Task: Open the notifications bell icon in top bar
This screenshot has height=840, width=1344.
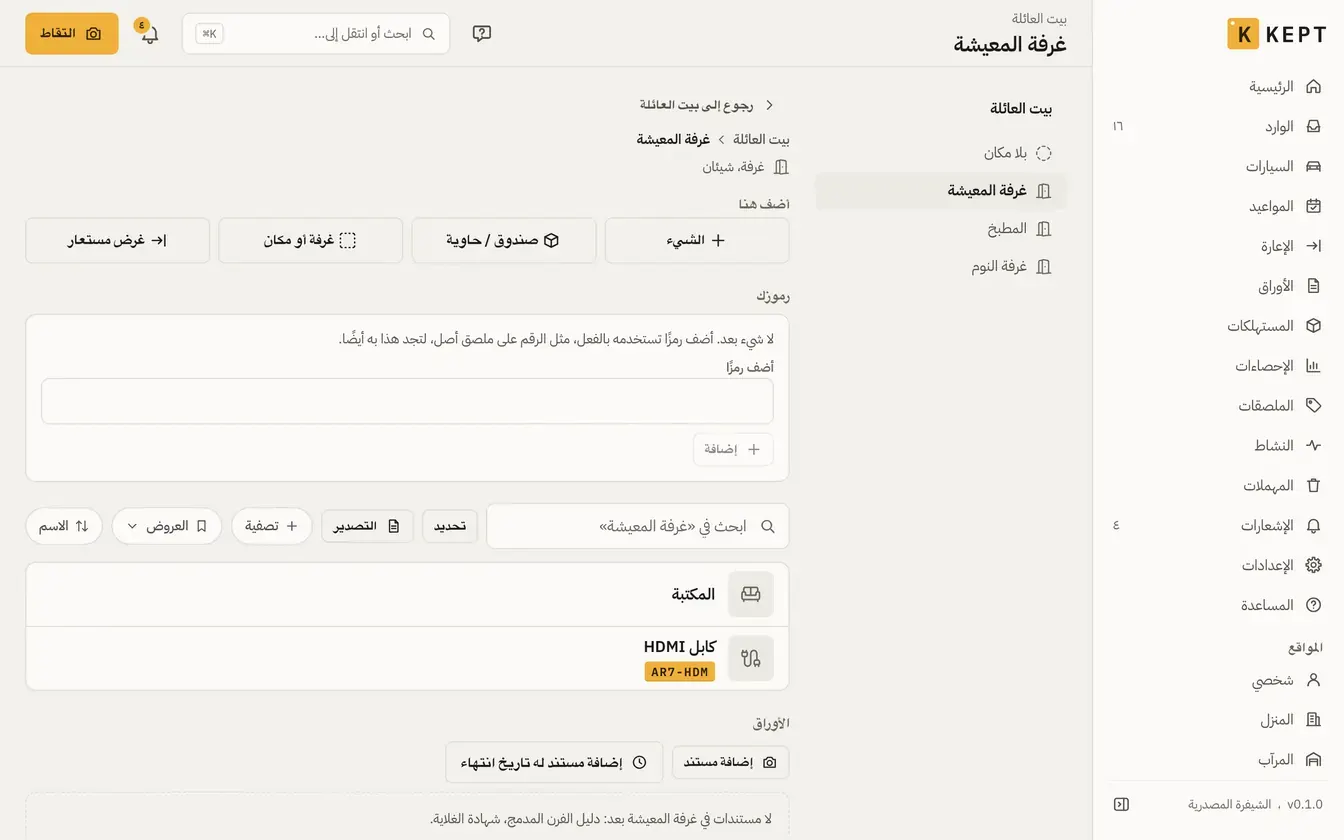Action: tap(149, 34)
